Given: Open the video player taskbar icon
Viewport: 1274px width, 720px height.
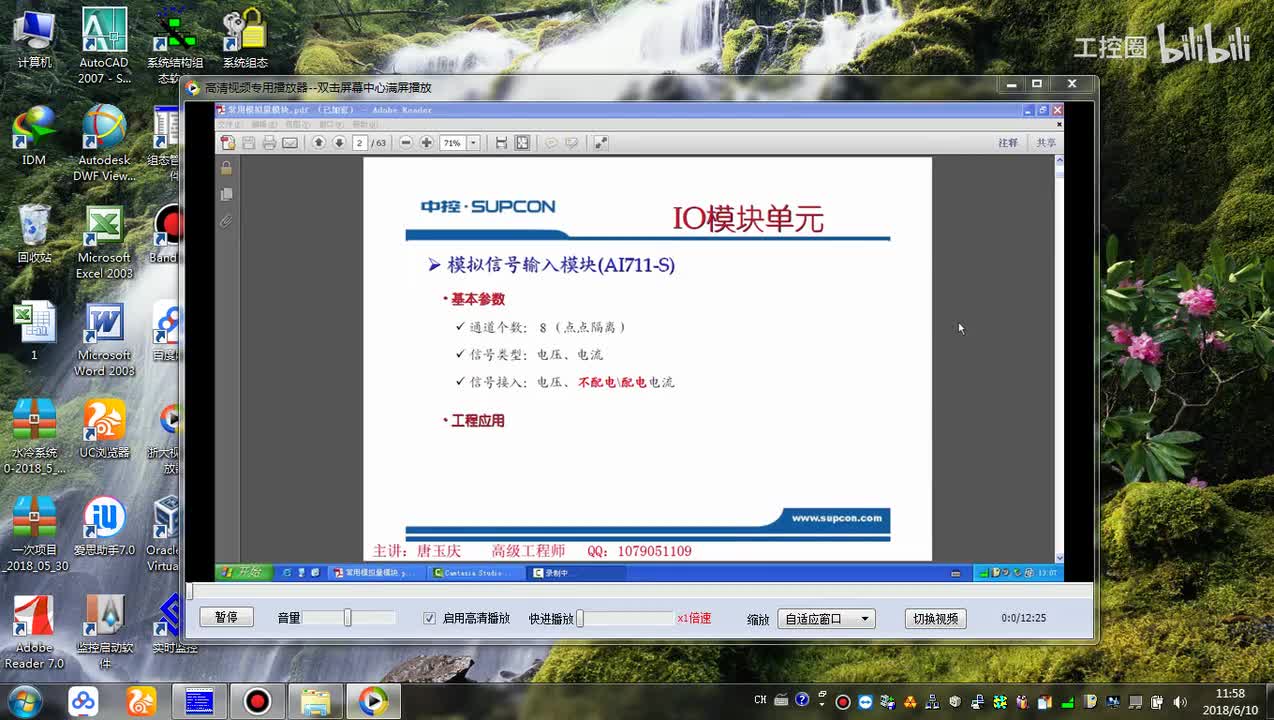Looking at the screenshot, I should coord(373,701).
